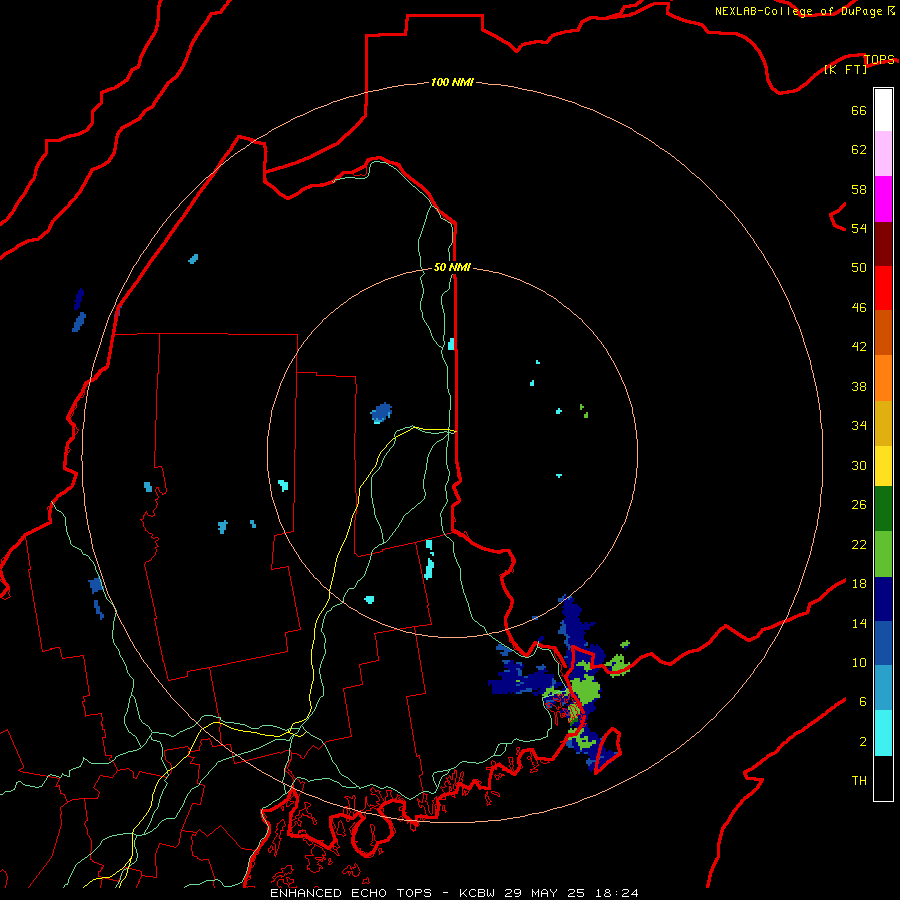Pick the light blue legend swatch
The image size is (900, 900).
coord(883,688)
